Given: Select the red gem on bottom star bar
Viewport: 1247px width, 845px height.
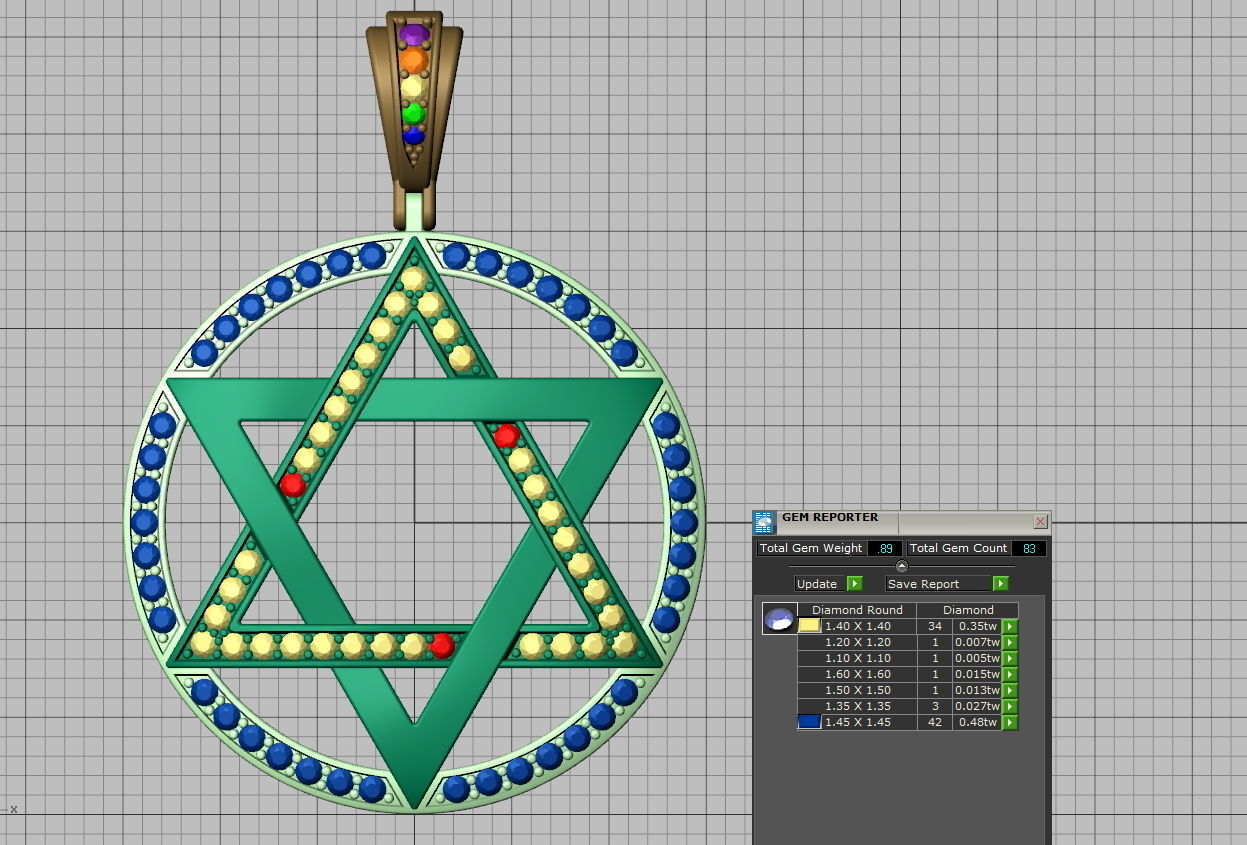Looking at the screenshot, I should coord(441,645).
